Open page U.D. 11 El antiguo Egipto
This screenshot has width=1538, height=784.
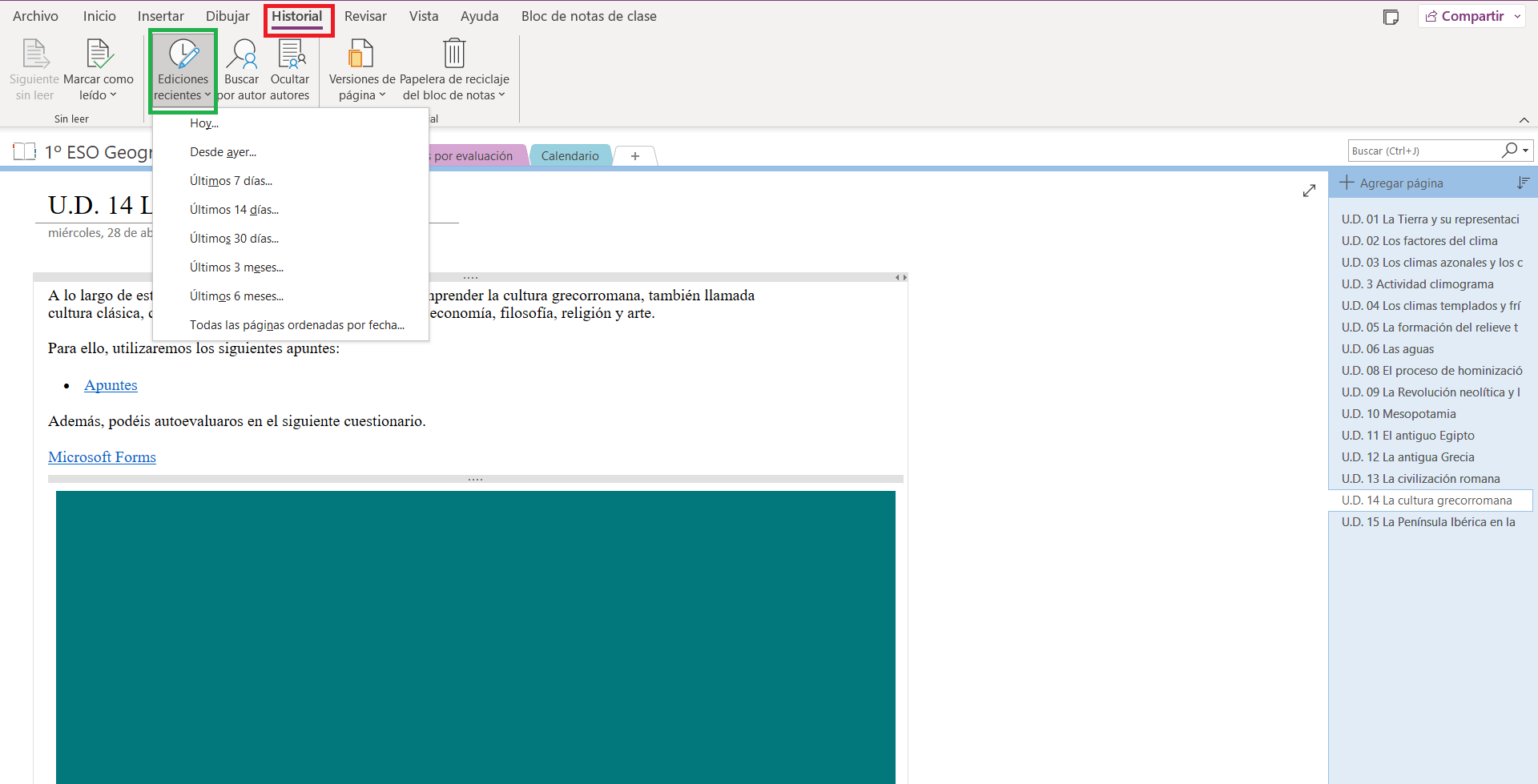(x=1431, y=436)
